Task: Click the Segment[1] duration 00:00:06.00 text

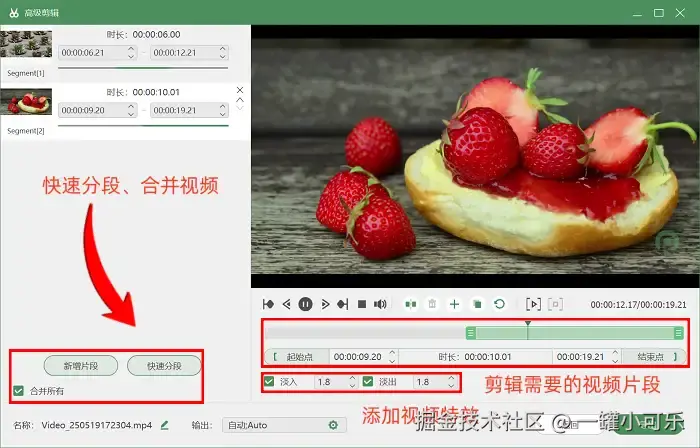Action: [x=156, y=34]
